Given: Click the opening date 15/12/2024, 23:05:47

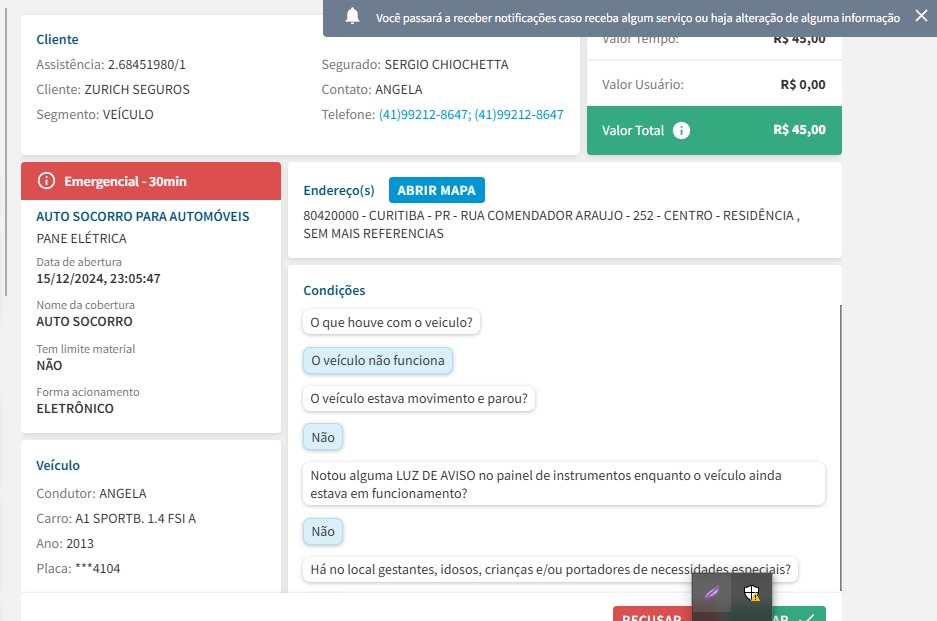Looking at the screenshot, I should click(x=98, y=279).
